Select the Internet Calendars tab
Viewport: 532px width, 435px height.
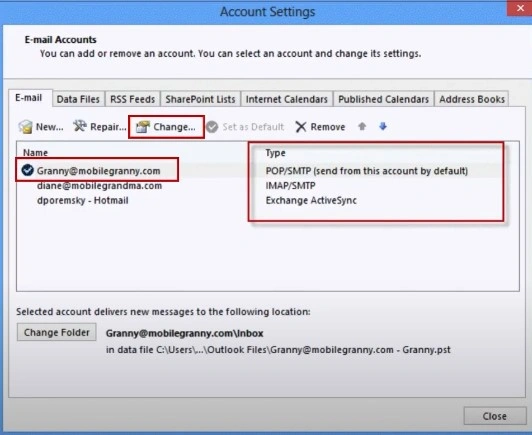pos(287,99)
